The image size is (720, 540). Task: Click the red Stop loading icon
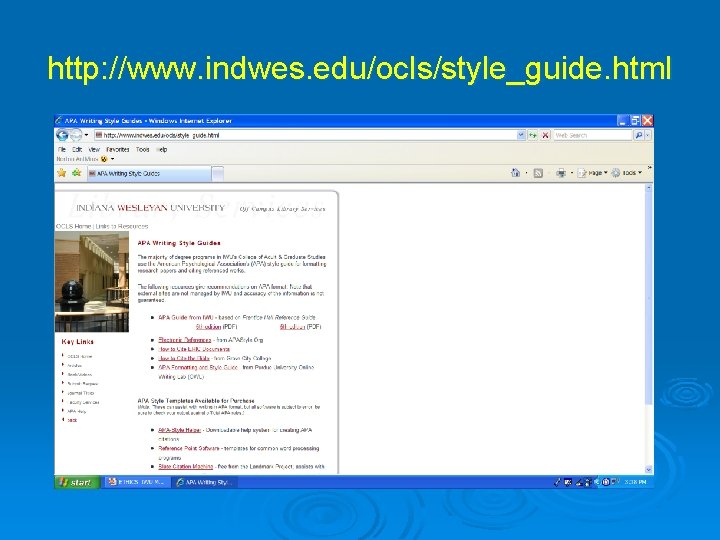[x=545, y=135]
